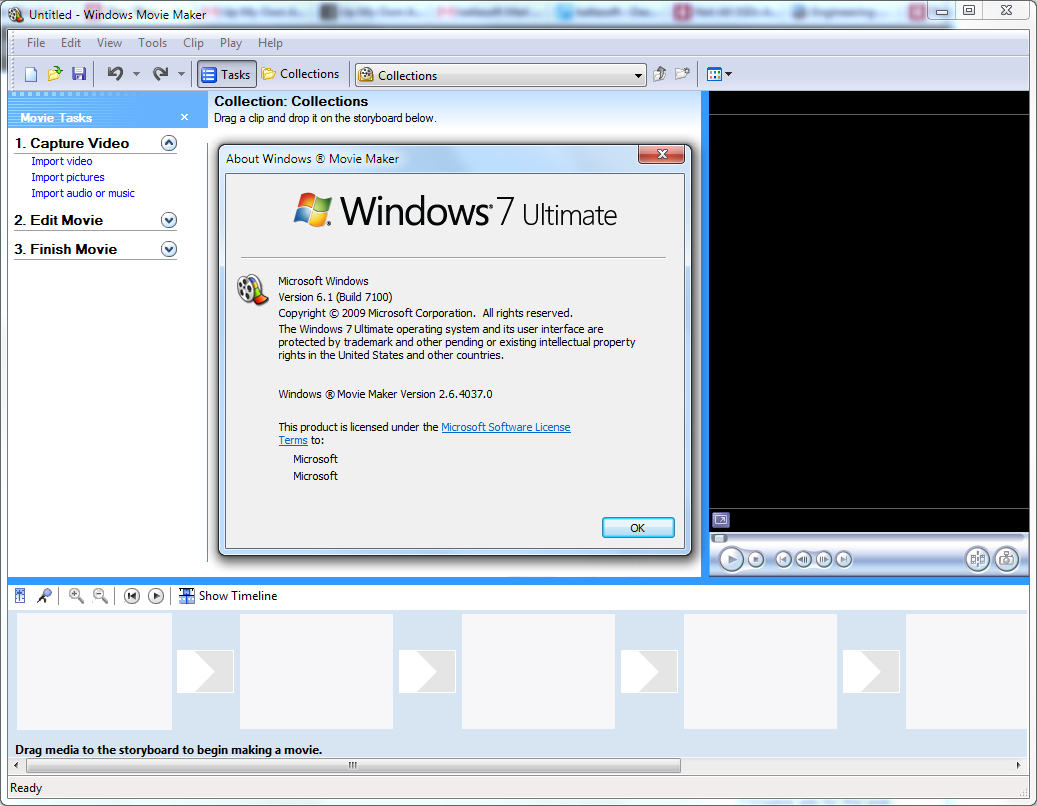Screen dimensions: 1037x806
Task: Stop the preview monitor playback
Action: coord(756,559)
